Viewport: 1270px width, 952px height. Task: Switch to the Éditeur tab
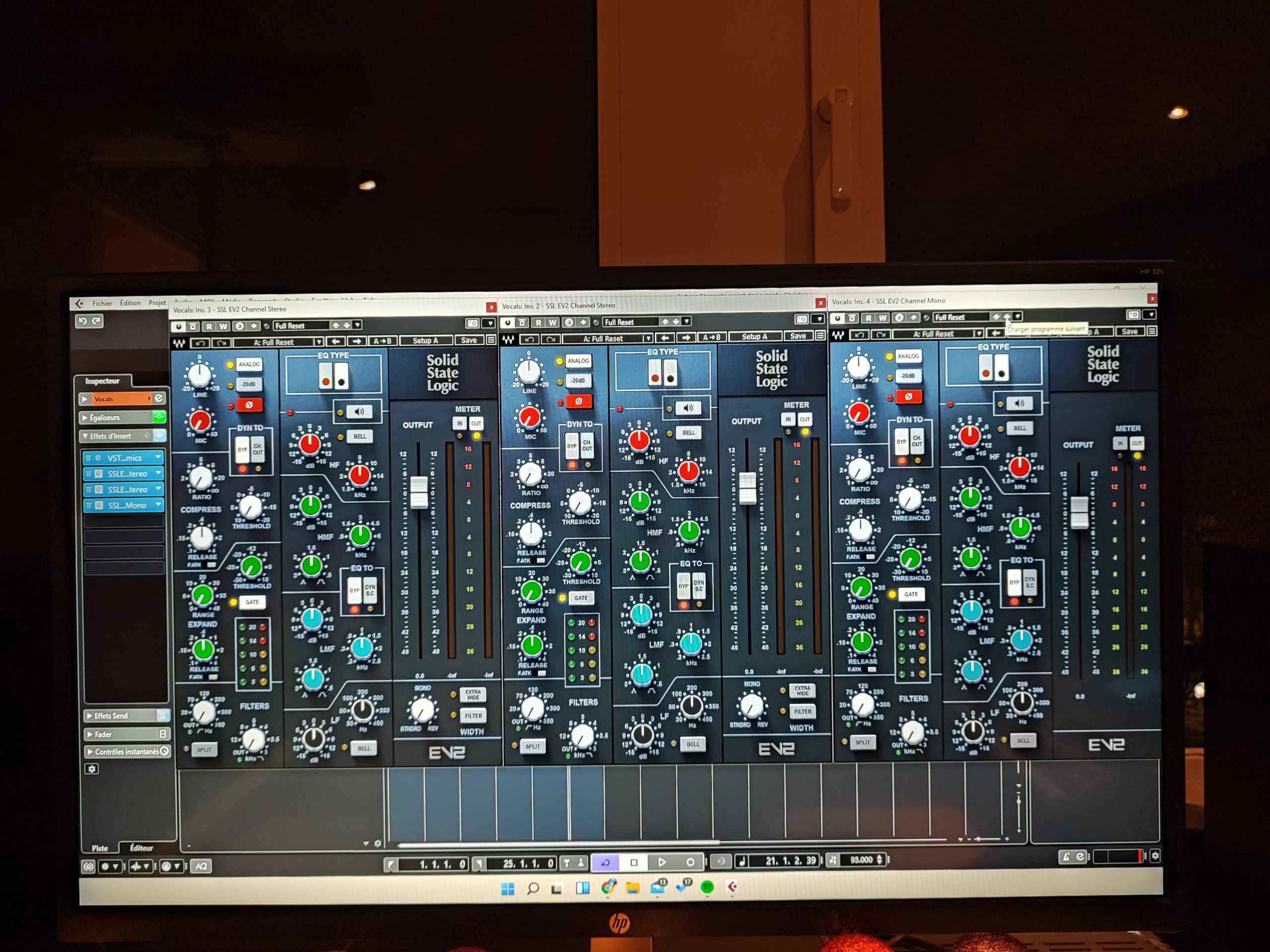[141, 847]
